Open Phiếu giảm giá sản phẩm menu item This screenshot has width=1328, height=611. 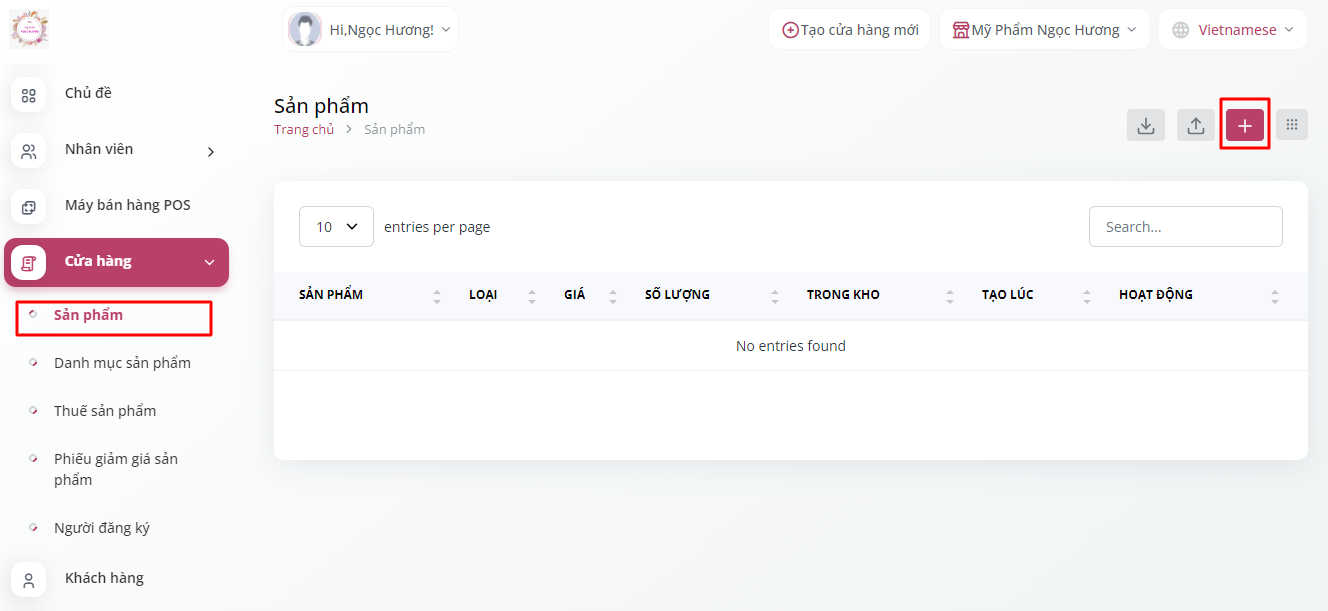(x=116, y=469)
